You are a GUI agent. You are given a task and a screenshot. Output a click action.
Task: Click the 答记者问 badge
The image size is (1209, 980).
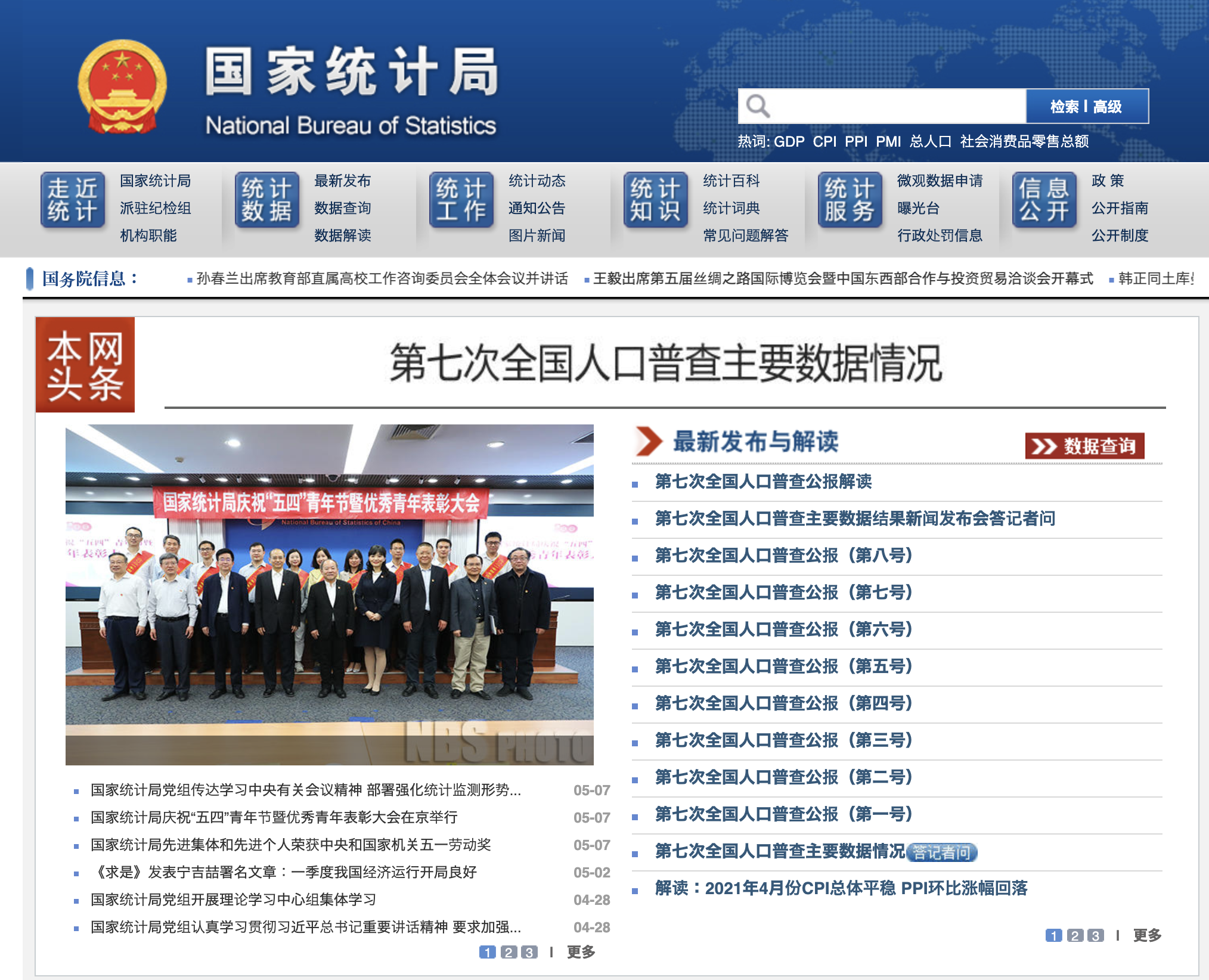coord(942,852)
